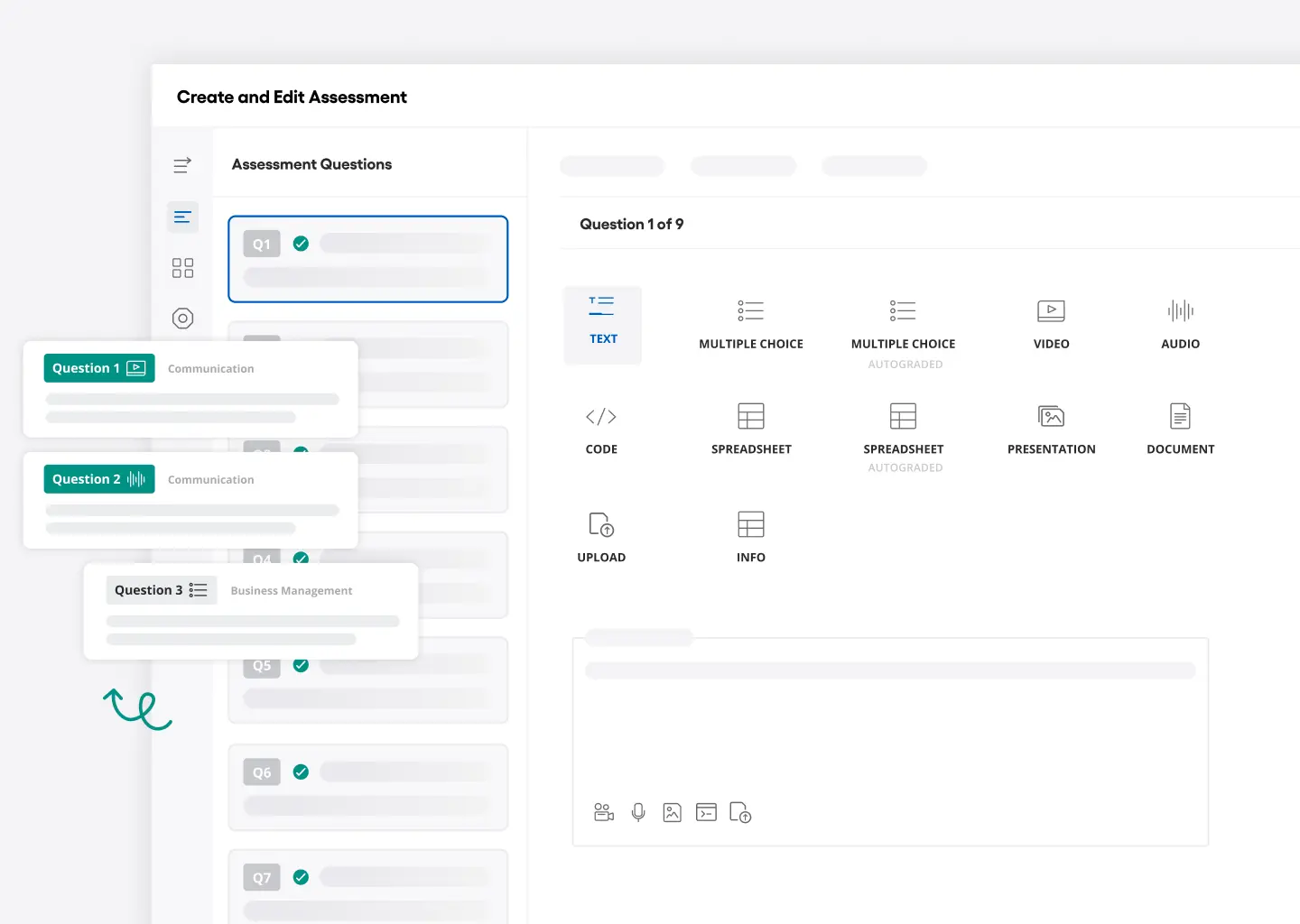1300x924 pixels.
Task: Add an Info block from question types
Action: [x=751, y=537]
